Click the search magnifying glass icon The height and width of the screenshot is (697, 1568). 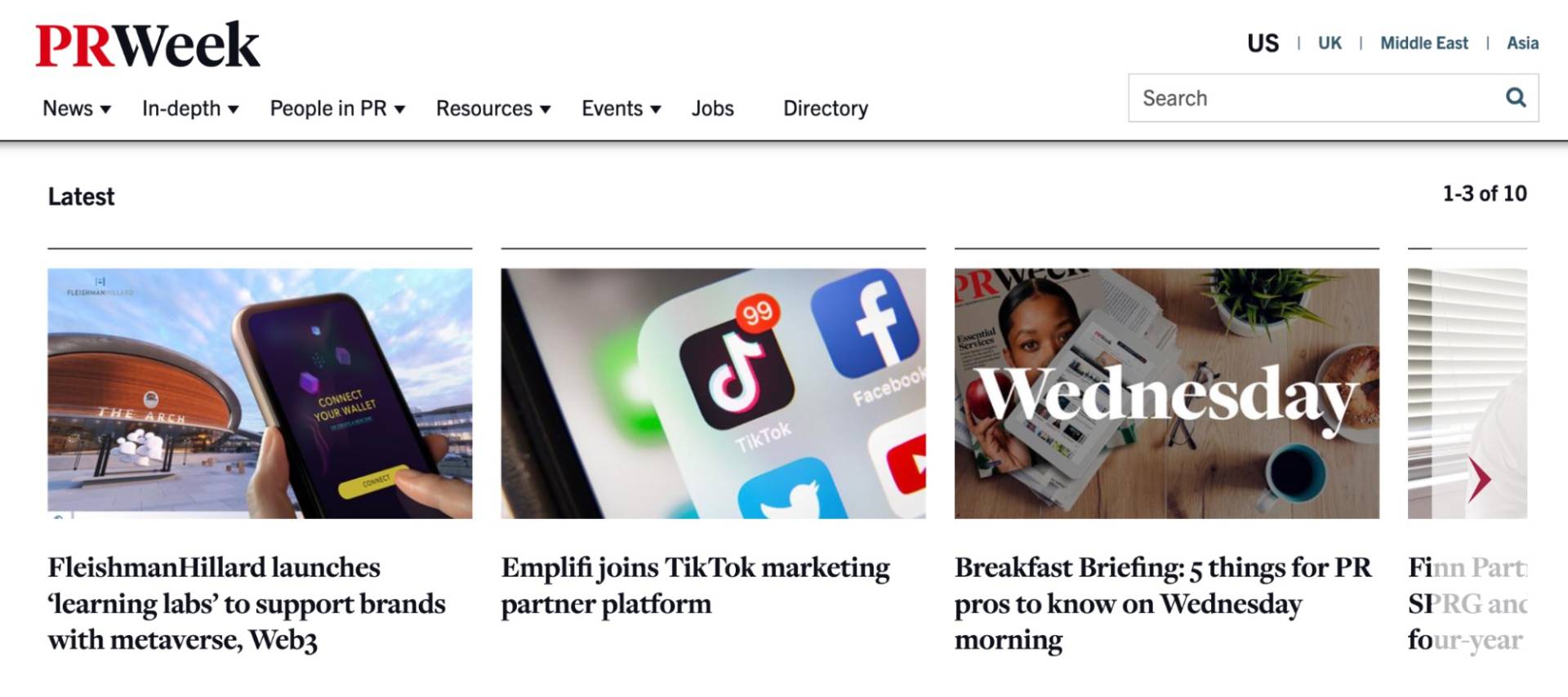pos(1517,97)
